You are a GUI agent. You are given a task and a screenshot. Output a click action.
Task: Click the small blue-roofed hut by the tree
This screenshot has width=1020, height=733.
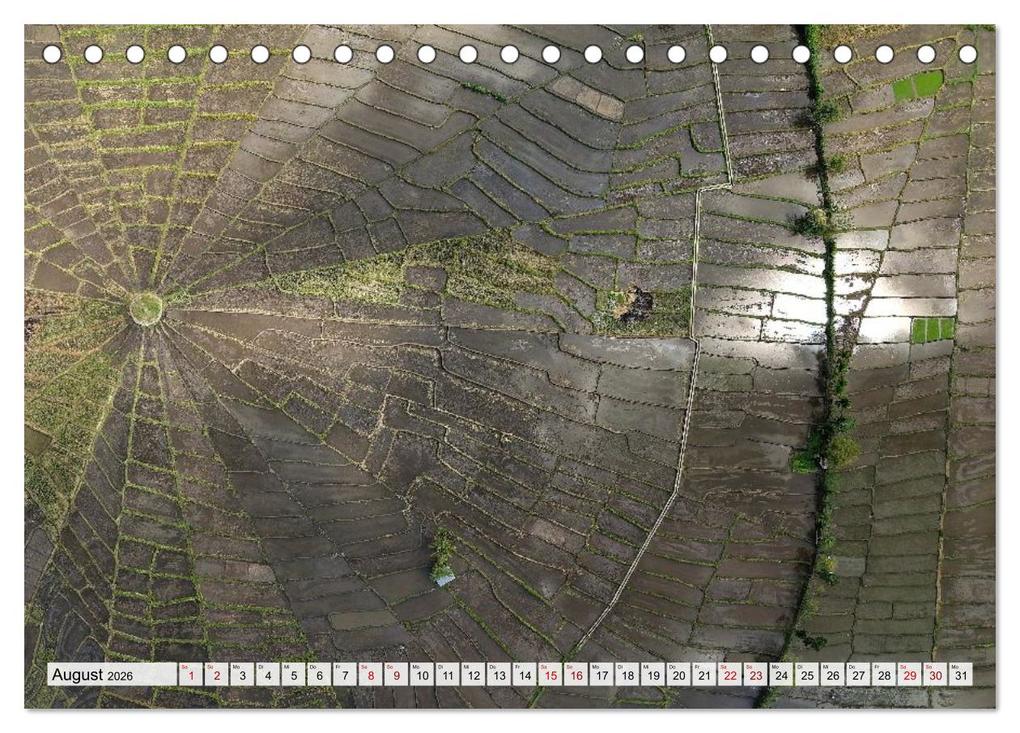pos(444,577)
